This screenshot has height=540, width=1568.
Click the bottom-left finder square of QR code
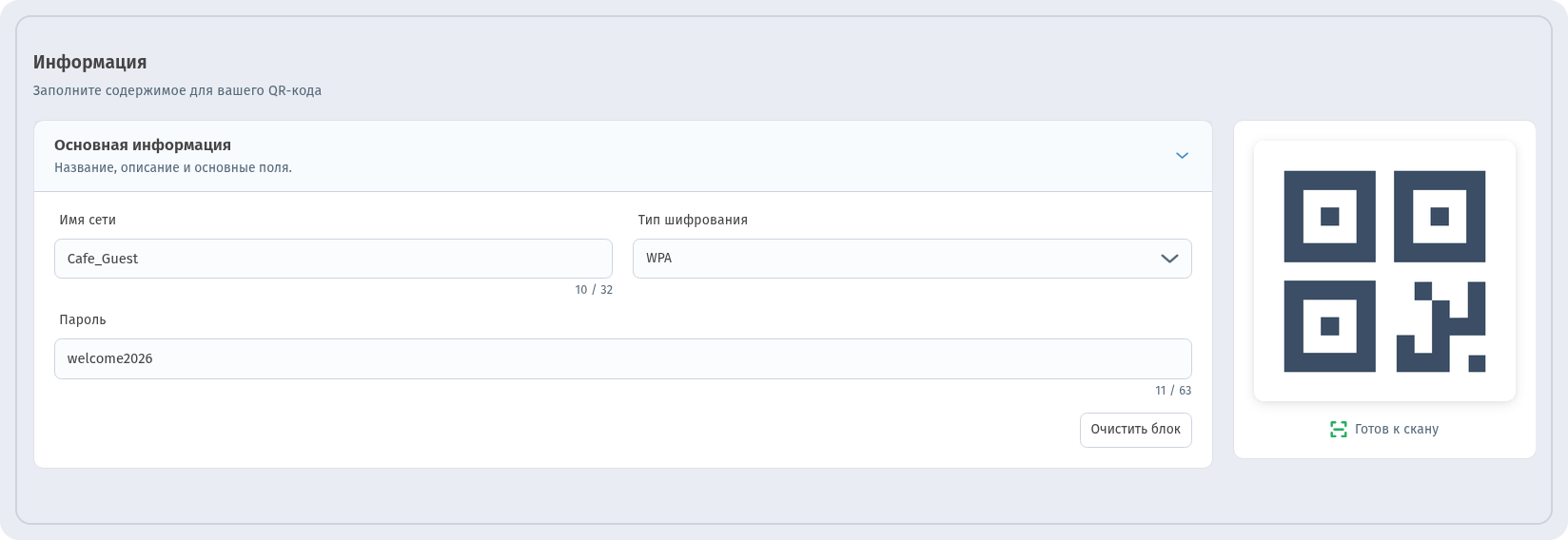[1329, 326]
